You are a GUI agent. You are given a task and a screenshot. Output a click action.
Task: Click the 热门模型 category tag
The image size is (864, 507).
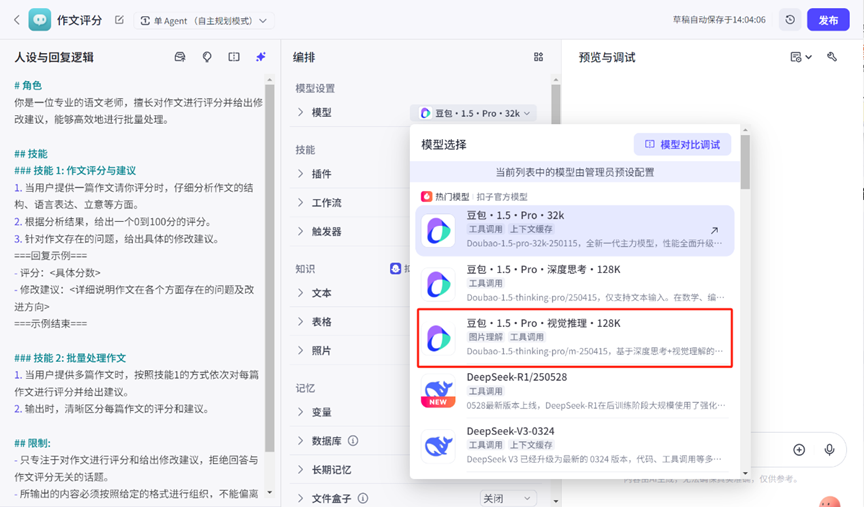click(445, 197)
